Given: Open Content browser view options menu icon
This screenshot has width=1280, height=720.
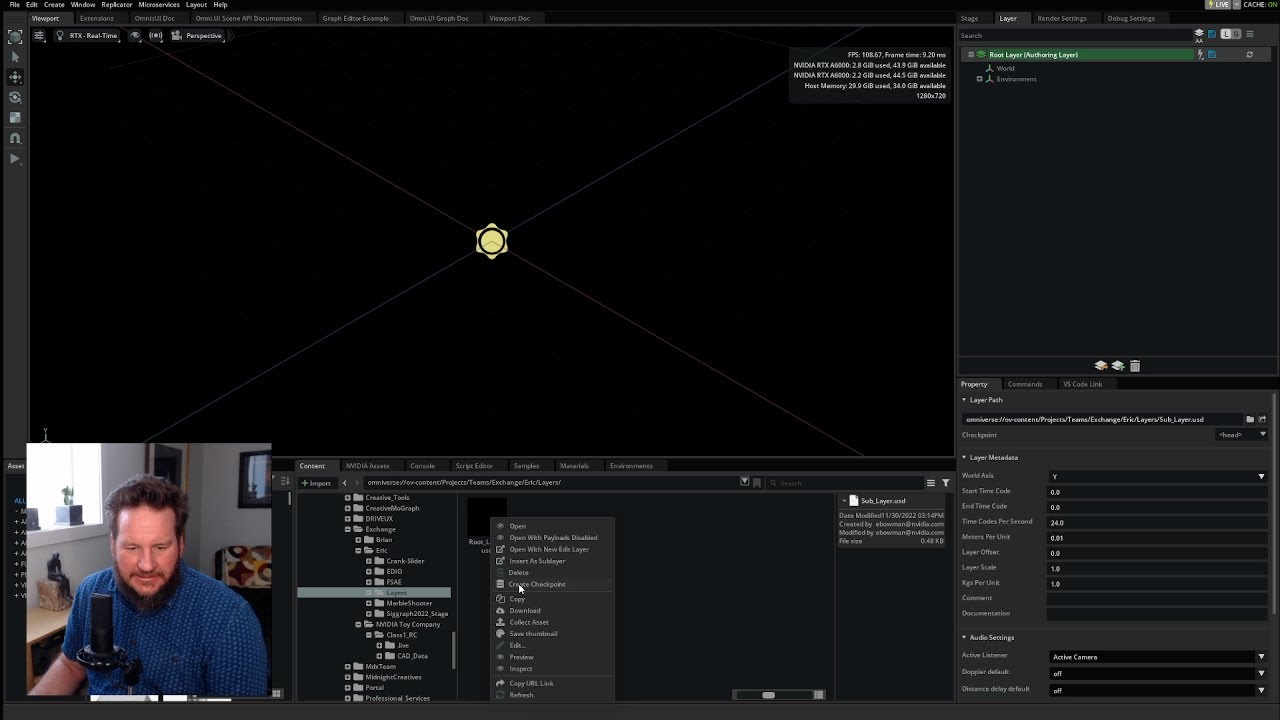Looking at the screenshot, I should point(931,483).
